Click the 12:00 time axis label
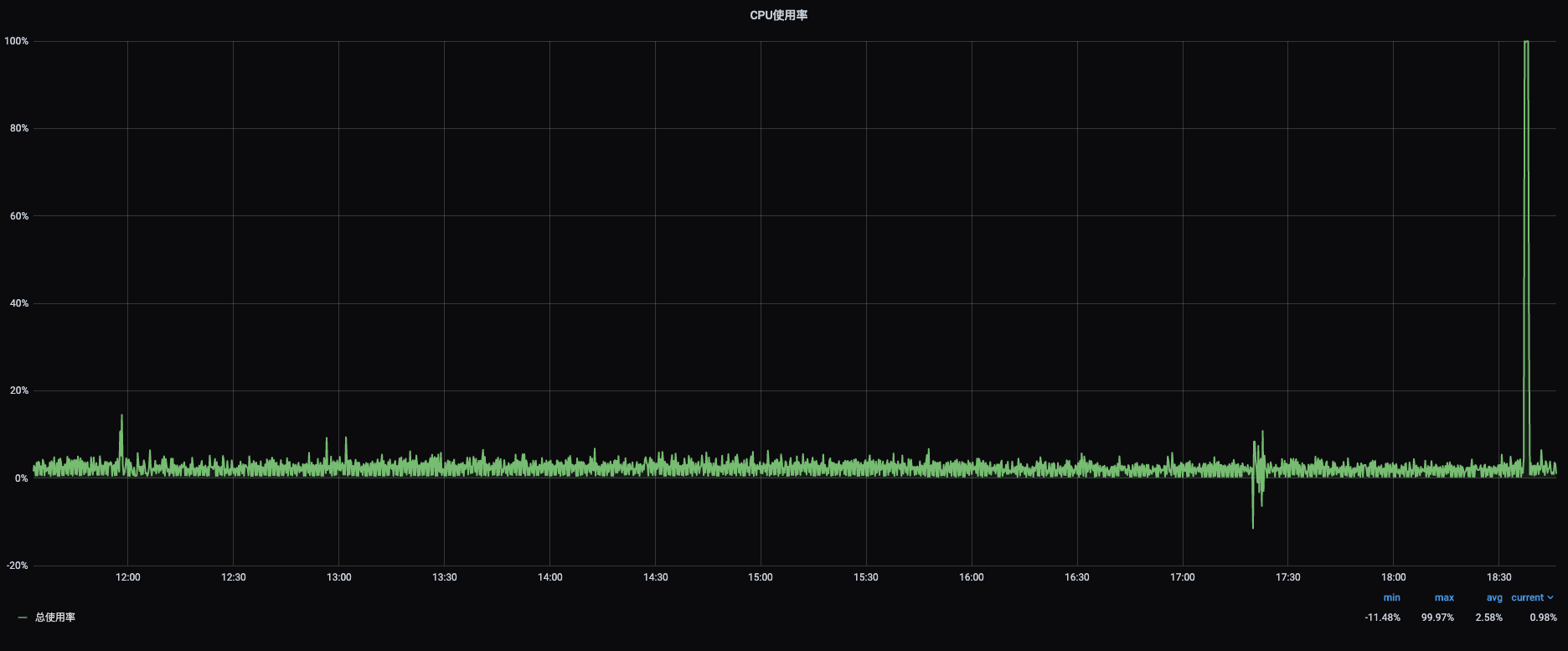Viewport: 1568px width, 651px height. point(128,577)
